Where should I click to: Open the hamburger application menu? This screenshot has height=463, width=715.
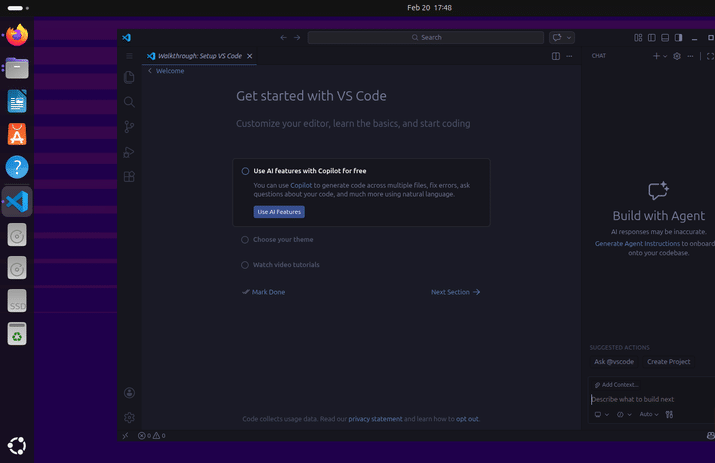tap(130, 56)
